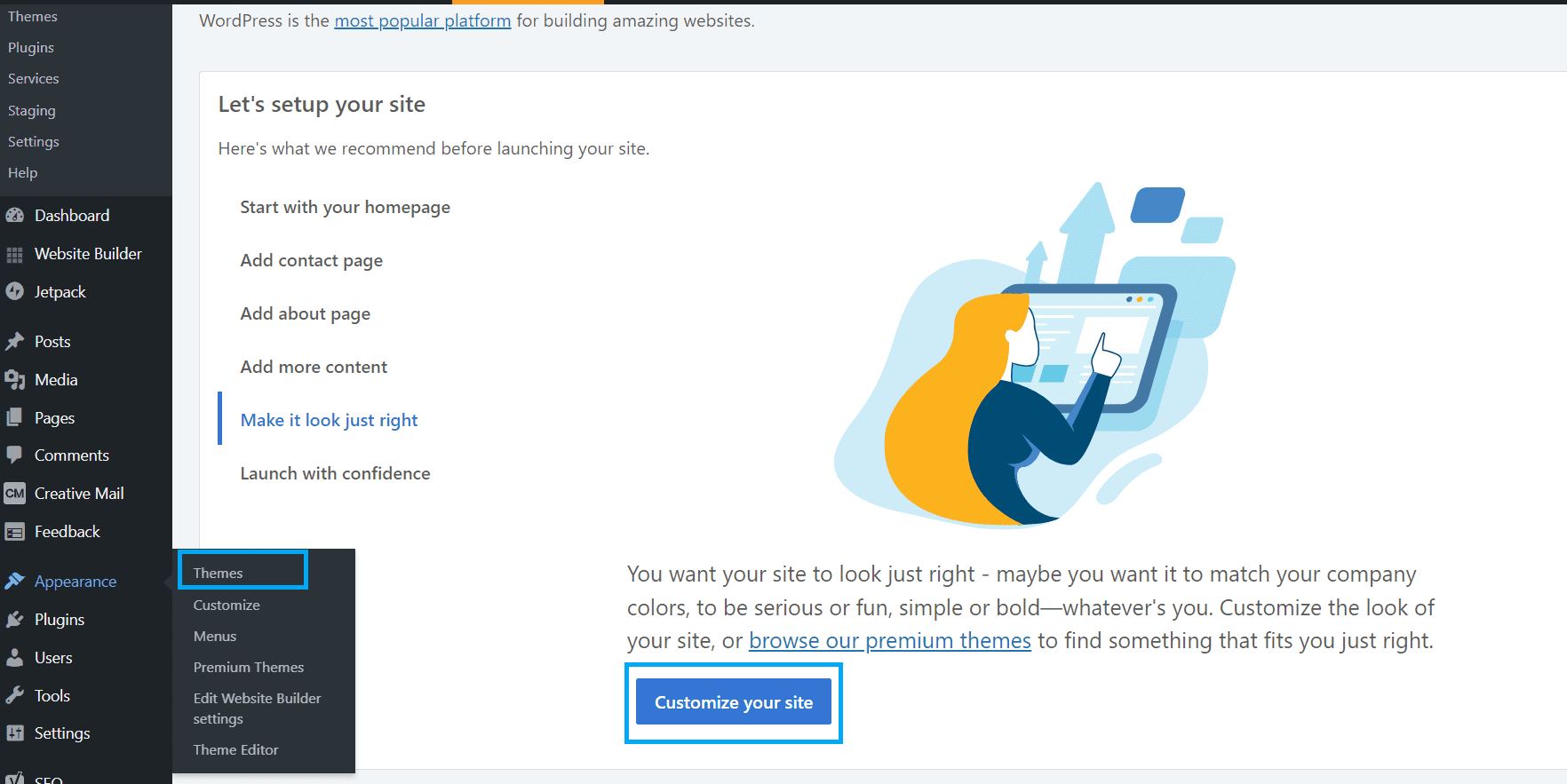
Task: Open the most popular platform link
Action: click(x=423, y=20)
